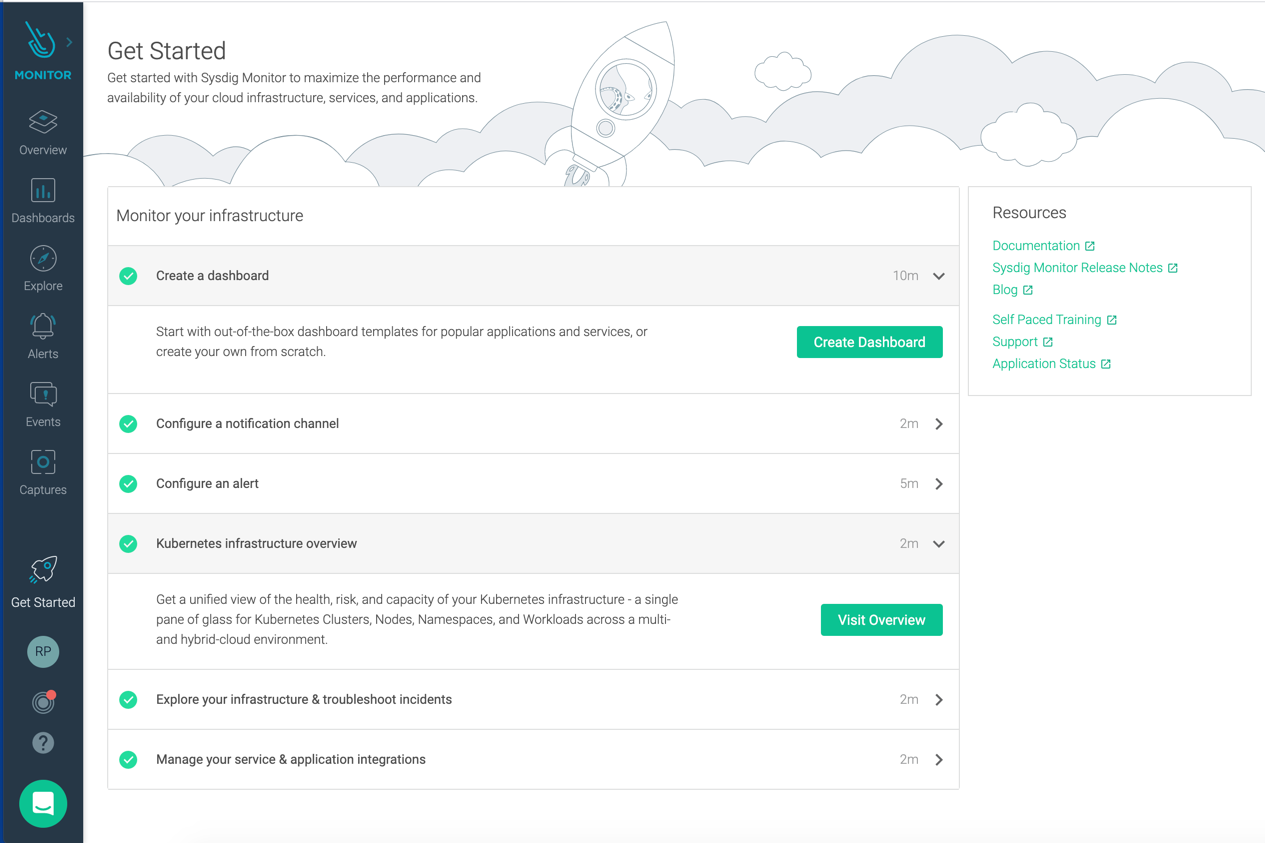The height and width of the screenshot is (843, 1265).
Task: Click the 5m duration on alert row
Action: point(909,484)
